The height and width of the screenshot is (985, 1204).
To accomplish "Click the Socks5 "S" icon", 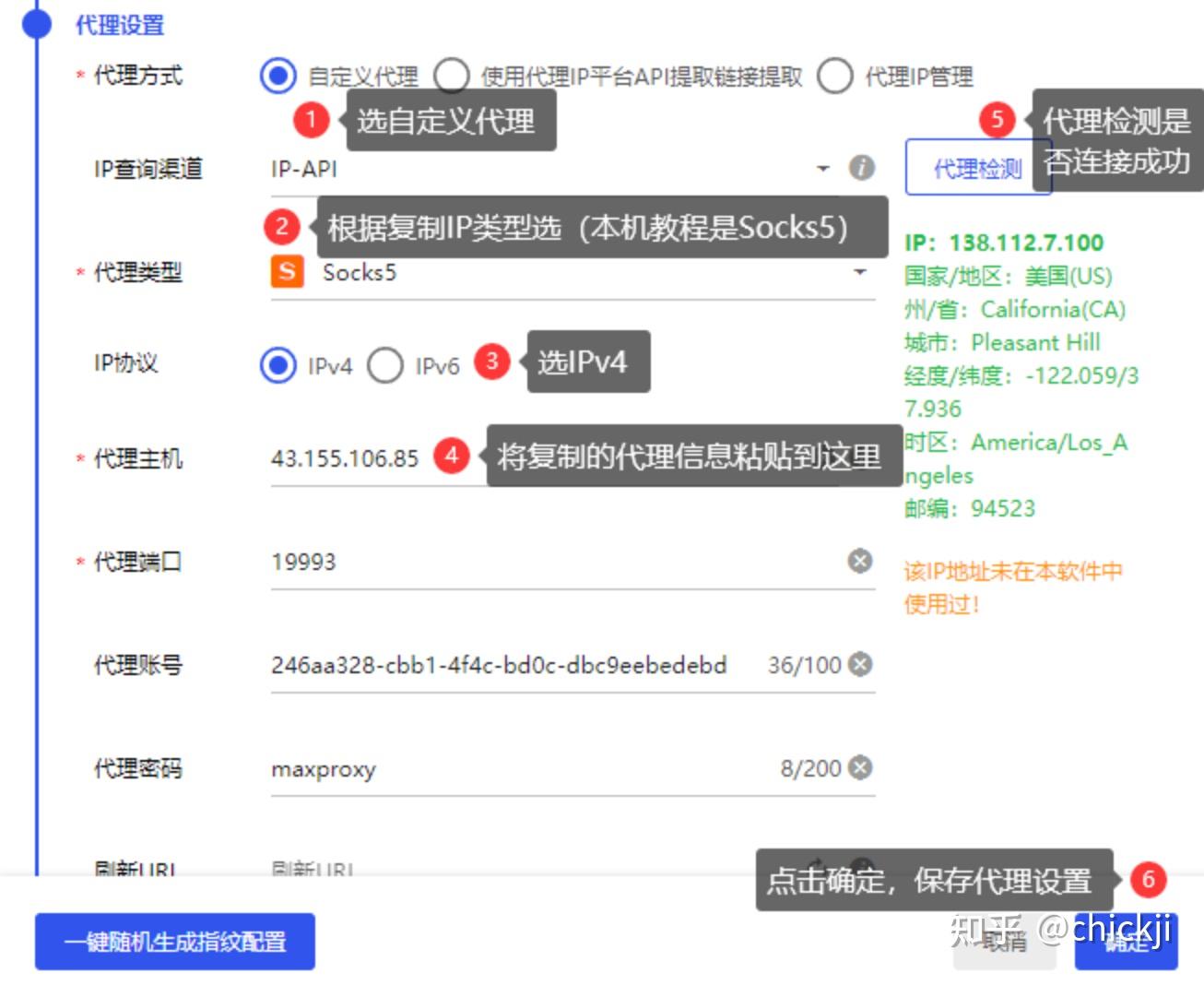I will click(x=286, y=272).
